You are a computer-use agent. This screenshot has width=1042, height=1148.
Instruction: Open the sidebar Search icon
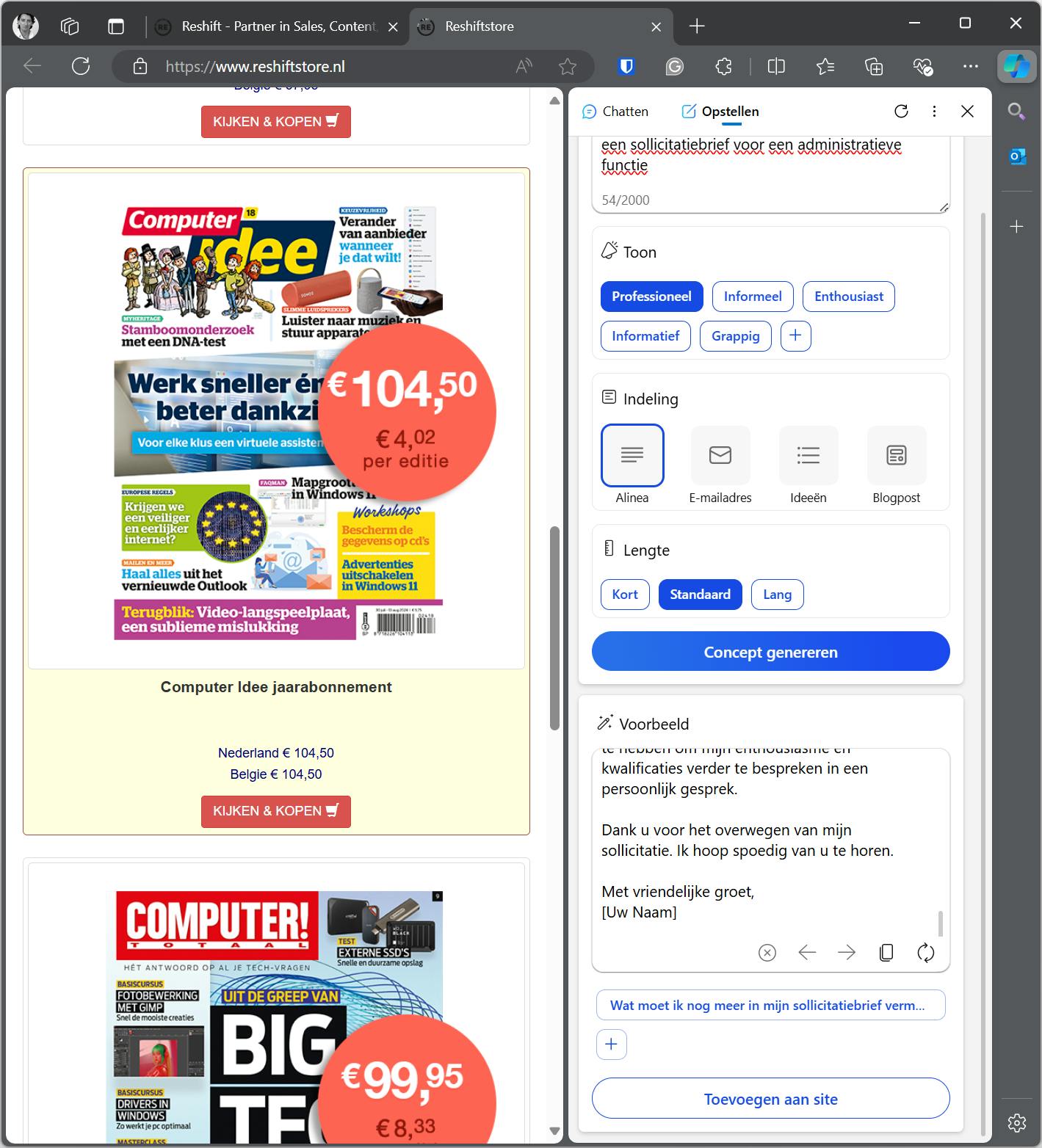[x=1017, y=111]
